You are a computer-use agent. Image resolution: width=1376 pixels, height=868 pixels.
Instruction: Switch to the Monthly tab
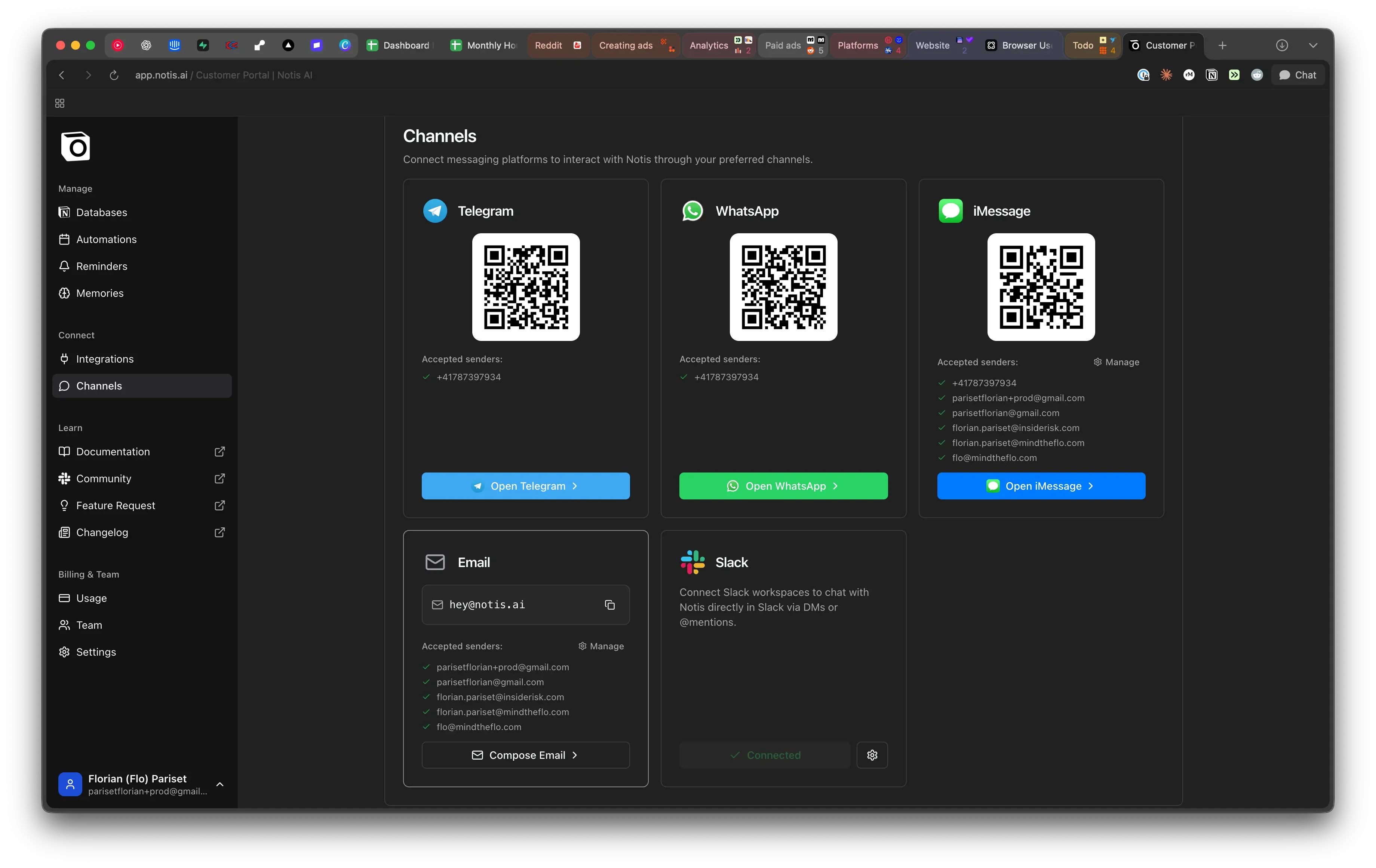point(483,45)
